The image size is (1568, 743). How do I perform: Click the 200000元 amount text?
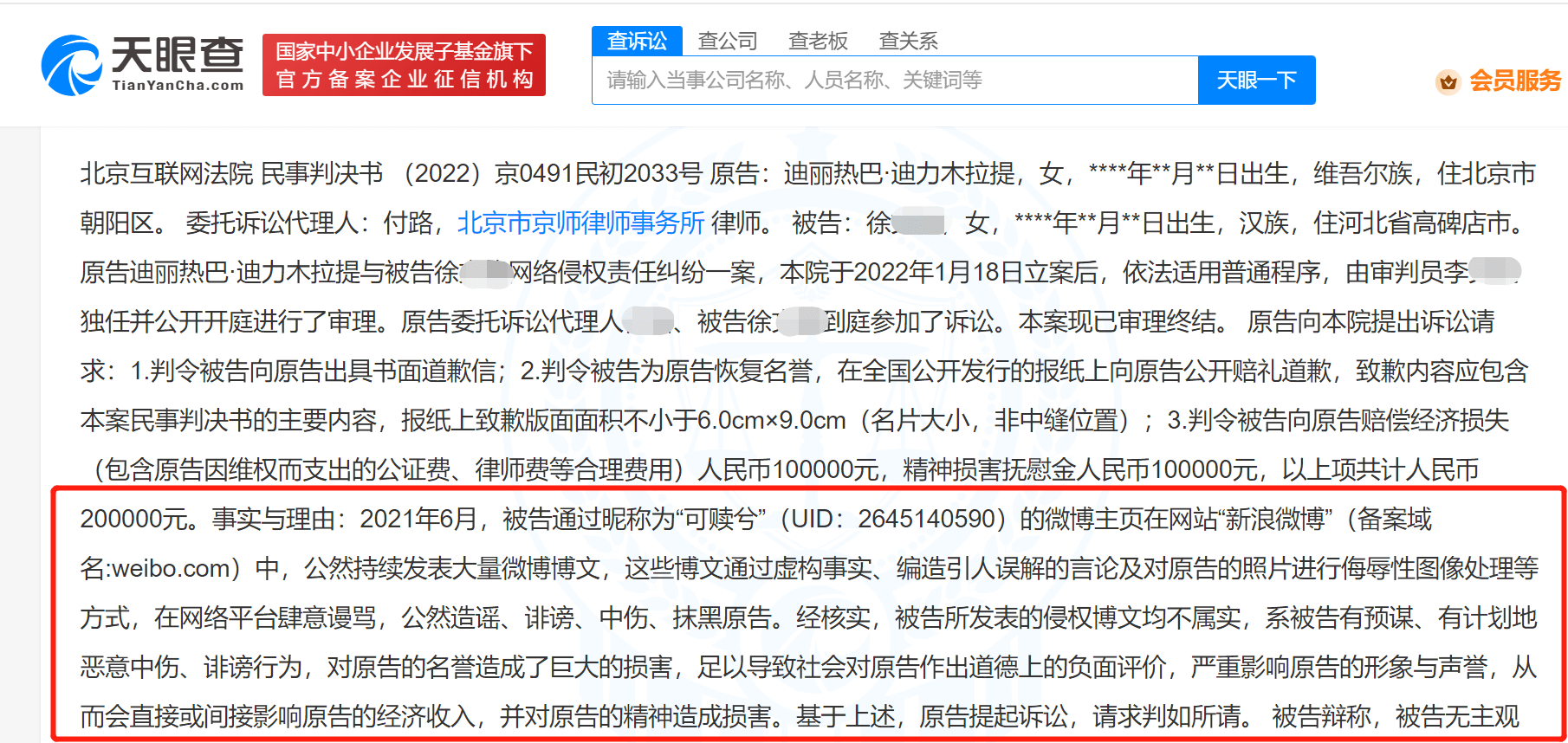coord(134,519)
